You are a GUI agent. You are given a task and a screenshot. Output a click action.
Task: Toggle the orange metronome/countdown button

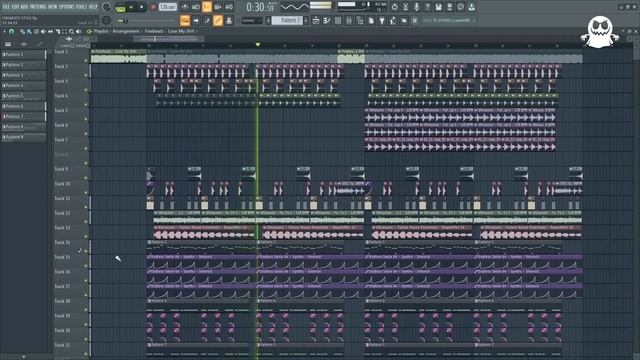click(207, 7)
